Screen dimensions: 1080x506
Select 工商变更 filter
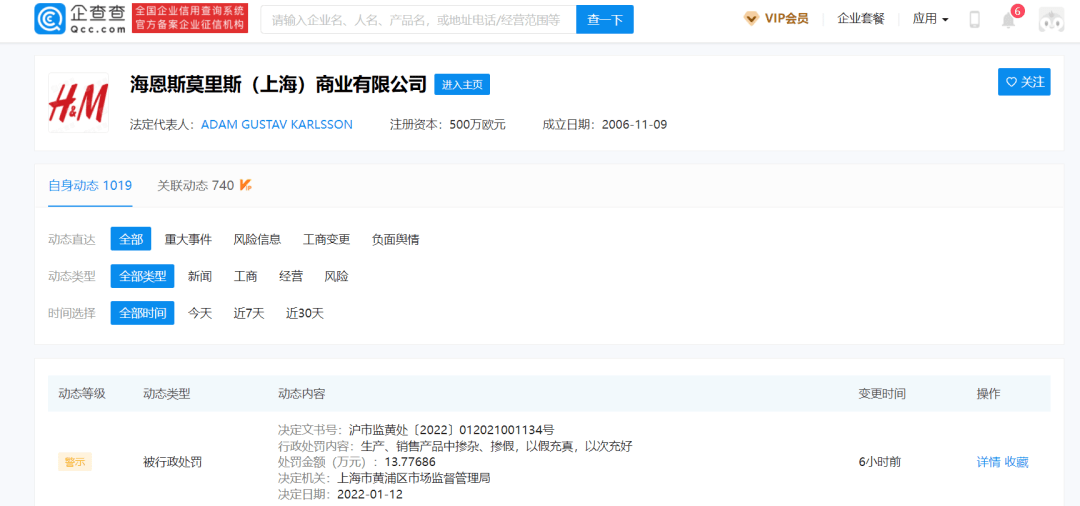pos(326,240)
